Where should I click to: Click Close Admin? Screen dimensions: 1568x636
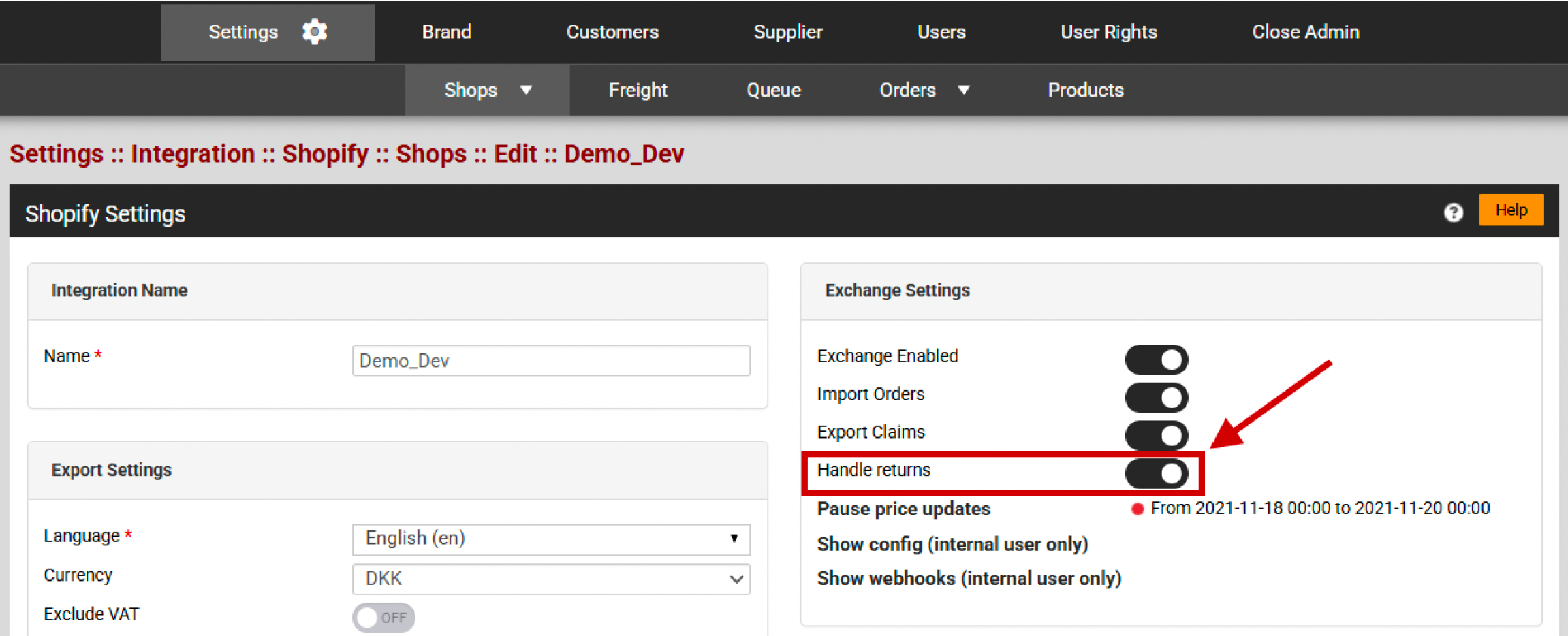1306,32
